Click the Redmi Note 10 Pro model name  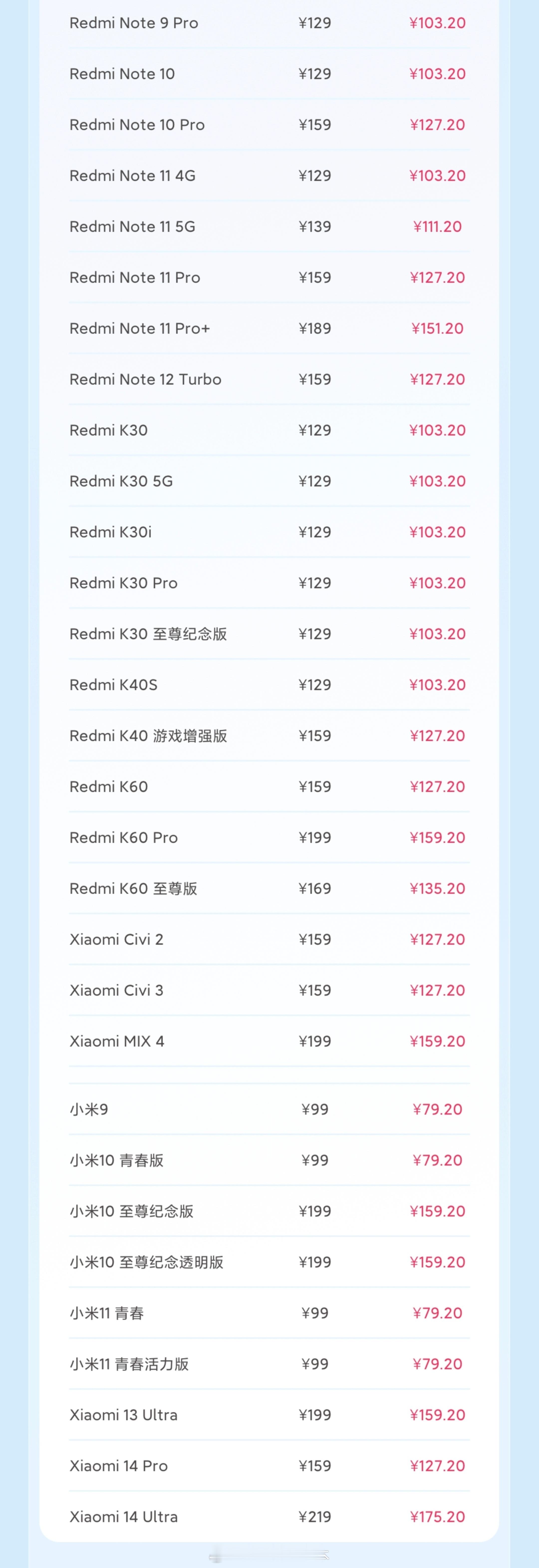(137, 125)
